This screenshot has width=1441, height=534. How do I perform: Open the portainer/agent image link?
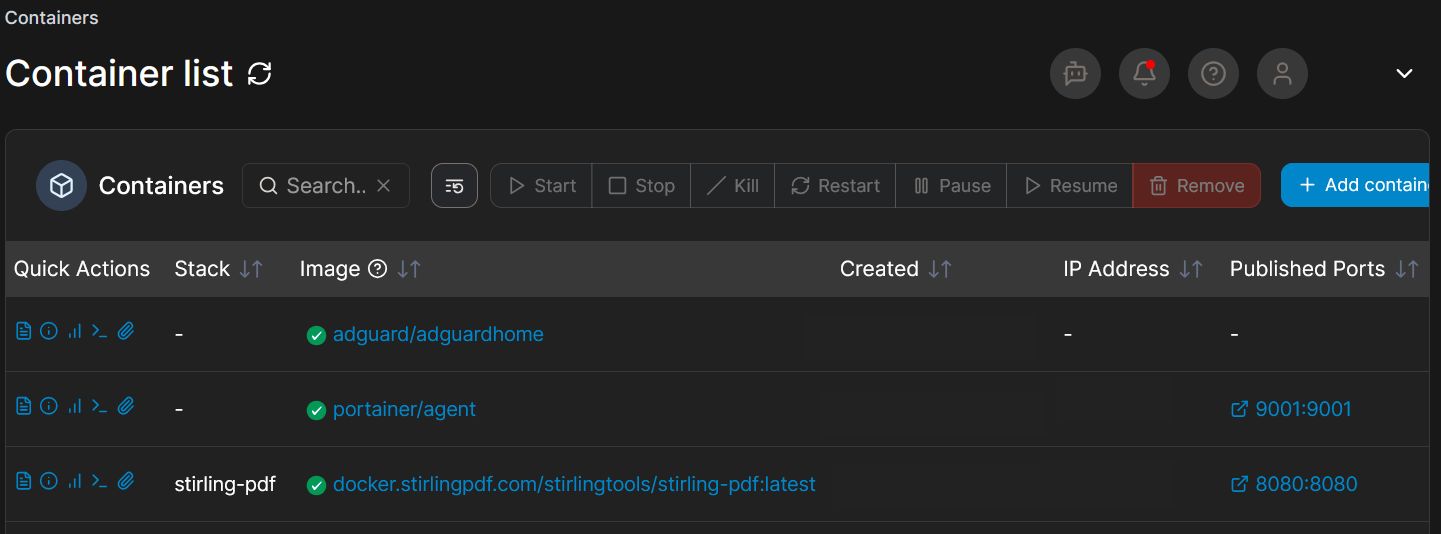(404, 409)
